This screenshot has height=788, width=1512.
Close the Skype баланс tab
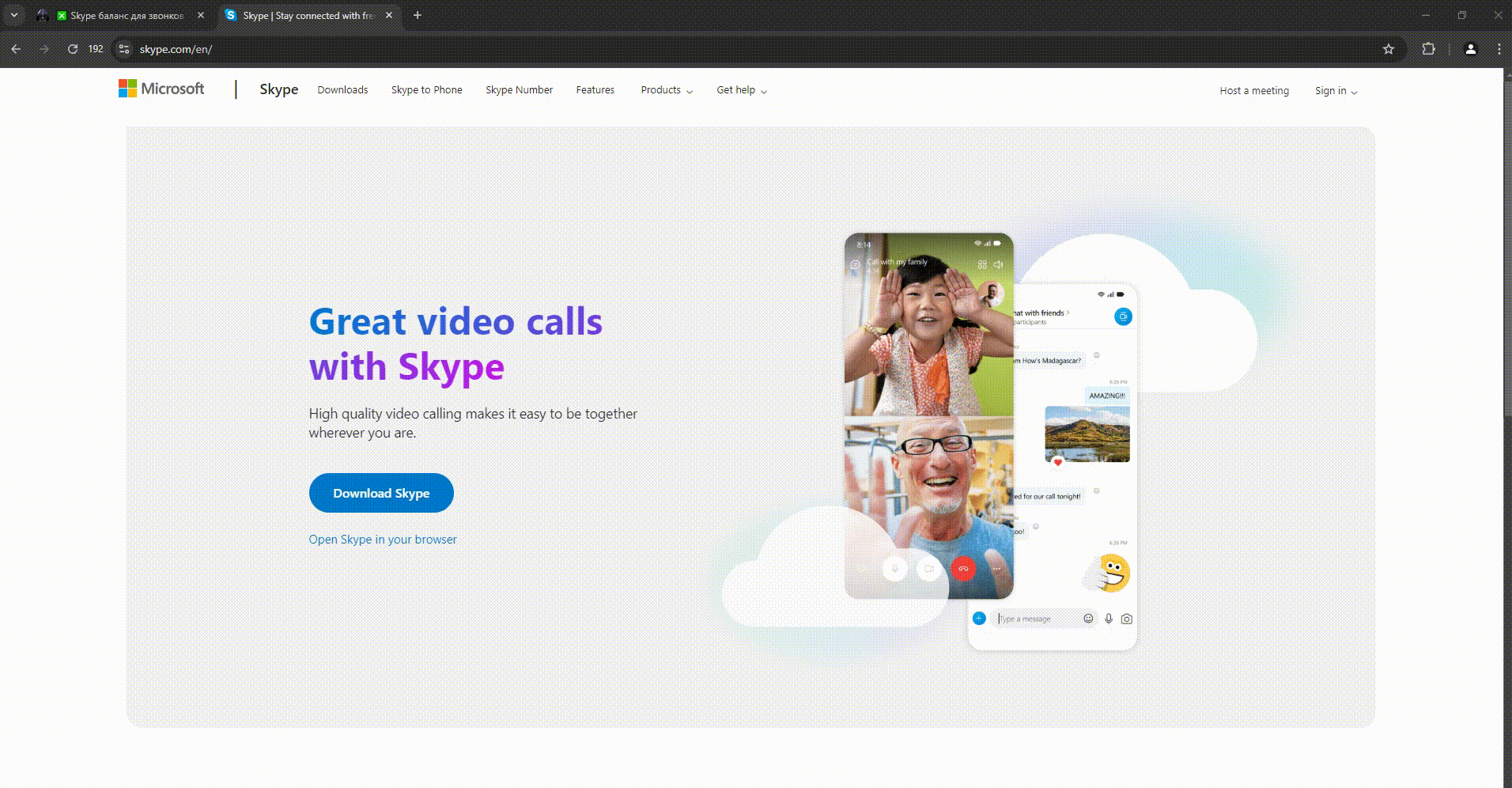coord(201,15)
